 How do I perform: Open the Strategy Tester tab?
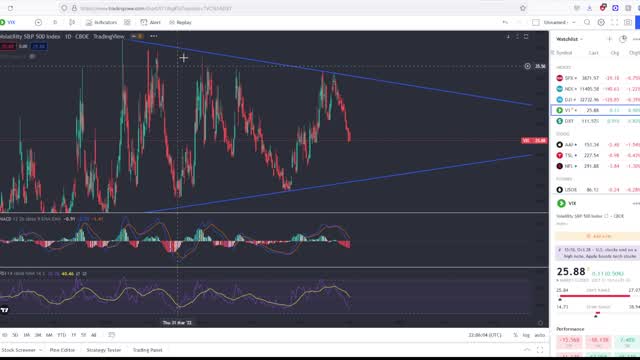(104, 350)
